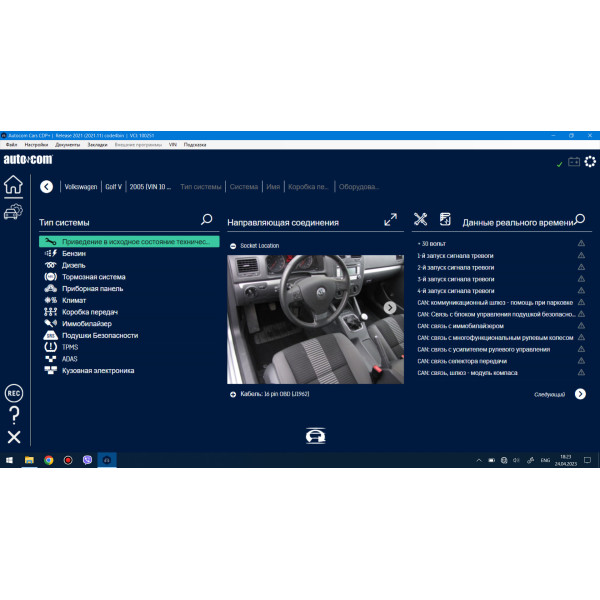Click warning triangle beside 'CAN: связь селектора передачи'
This screenshot has height=600, width=600.
coord(581,361)
